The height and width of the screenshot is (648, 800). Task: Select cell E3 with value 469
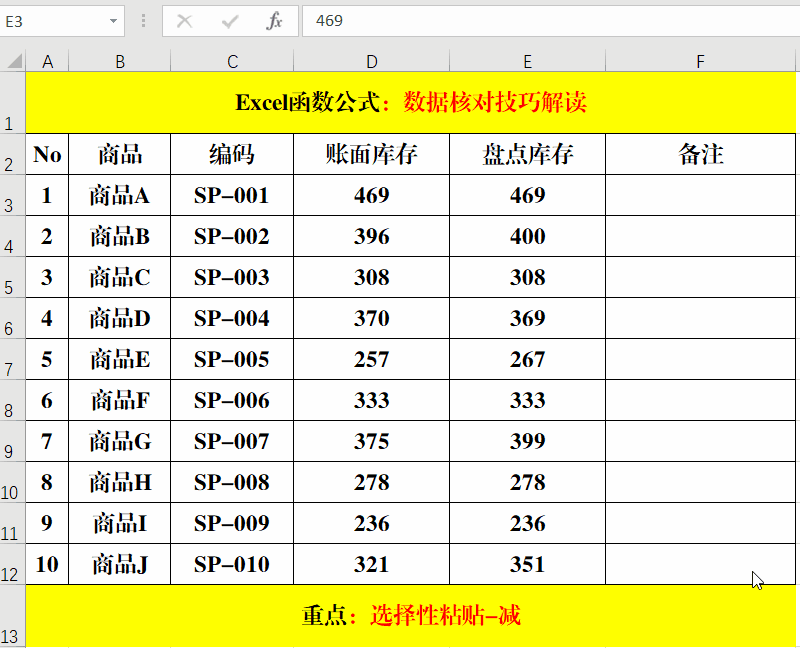click(528, 195)
